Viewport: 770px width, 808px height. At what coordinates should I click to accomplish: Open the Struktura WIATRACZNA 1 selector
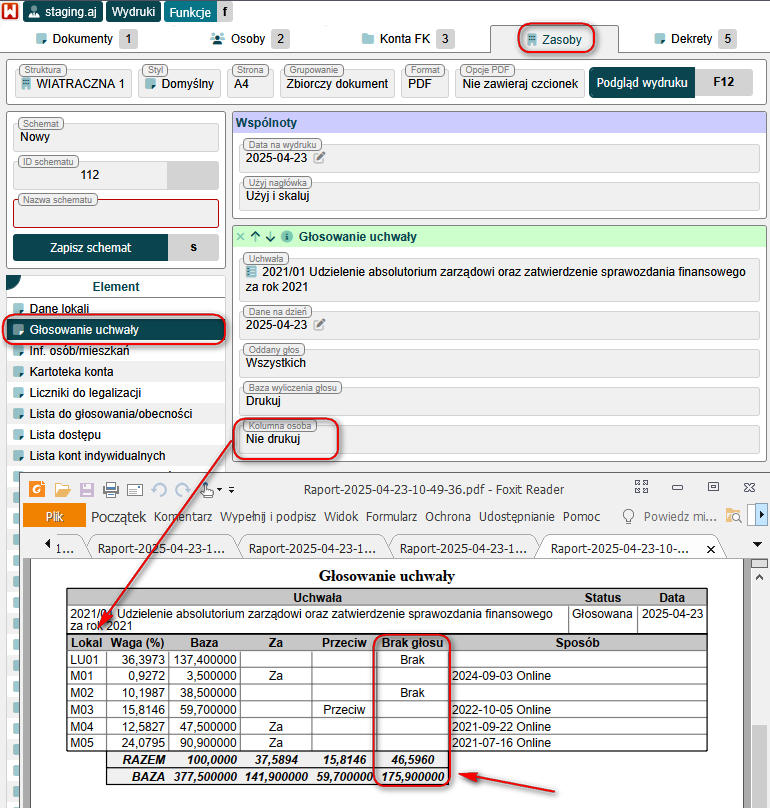pyautogui.click(x=73, y=83)
